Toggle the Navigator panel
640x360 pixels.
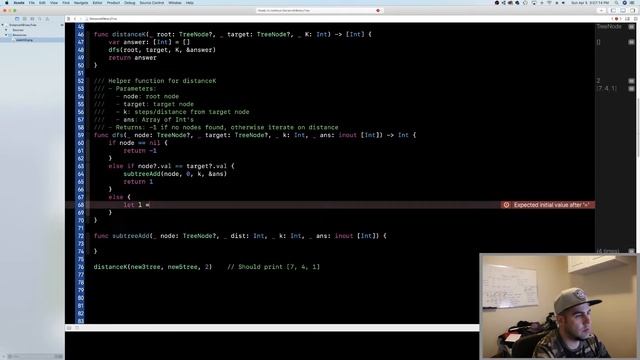[x=613, y=11]
